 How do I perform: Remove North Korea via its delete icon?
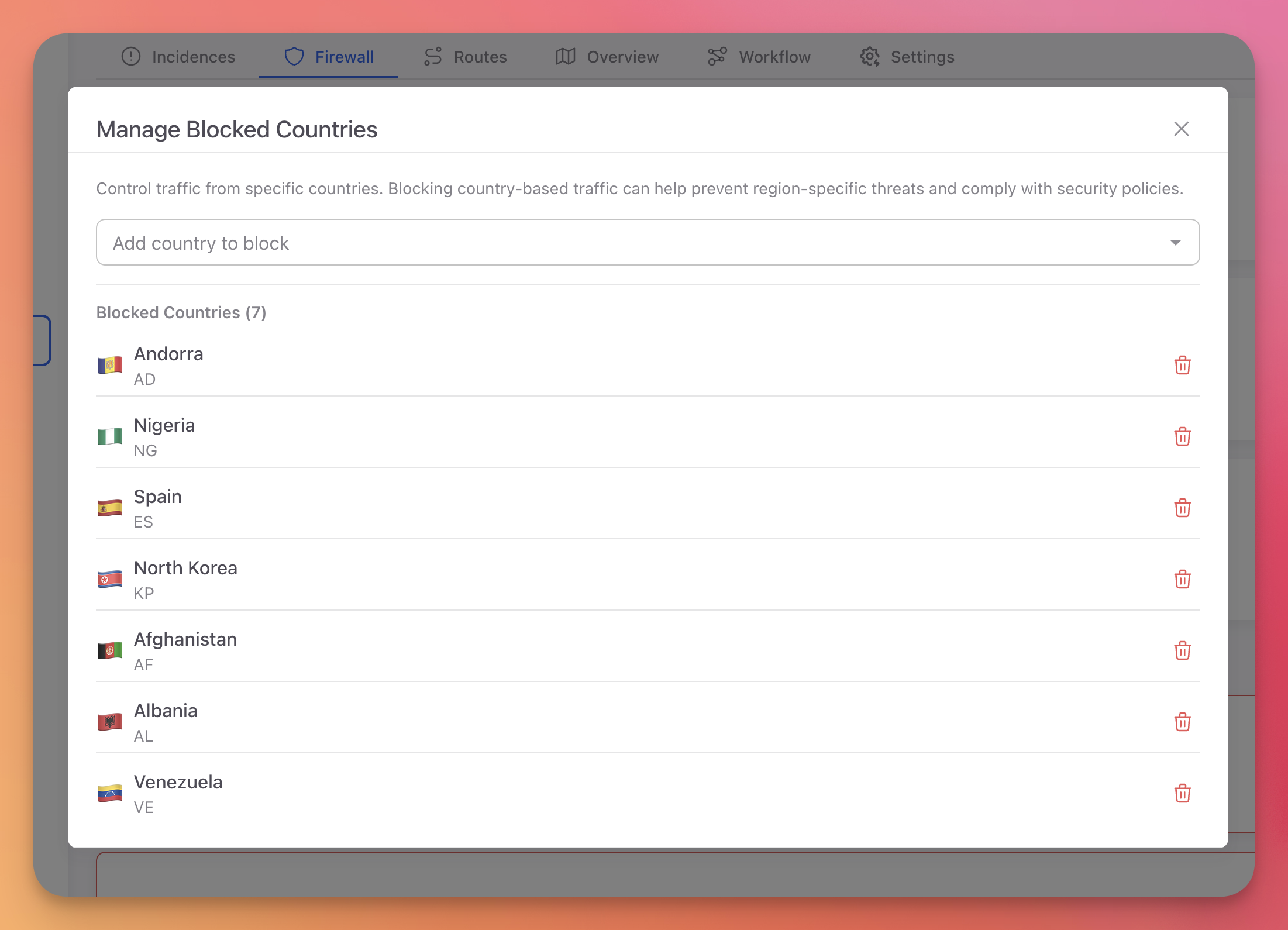[x=1183, y=580]
